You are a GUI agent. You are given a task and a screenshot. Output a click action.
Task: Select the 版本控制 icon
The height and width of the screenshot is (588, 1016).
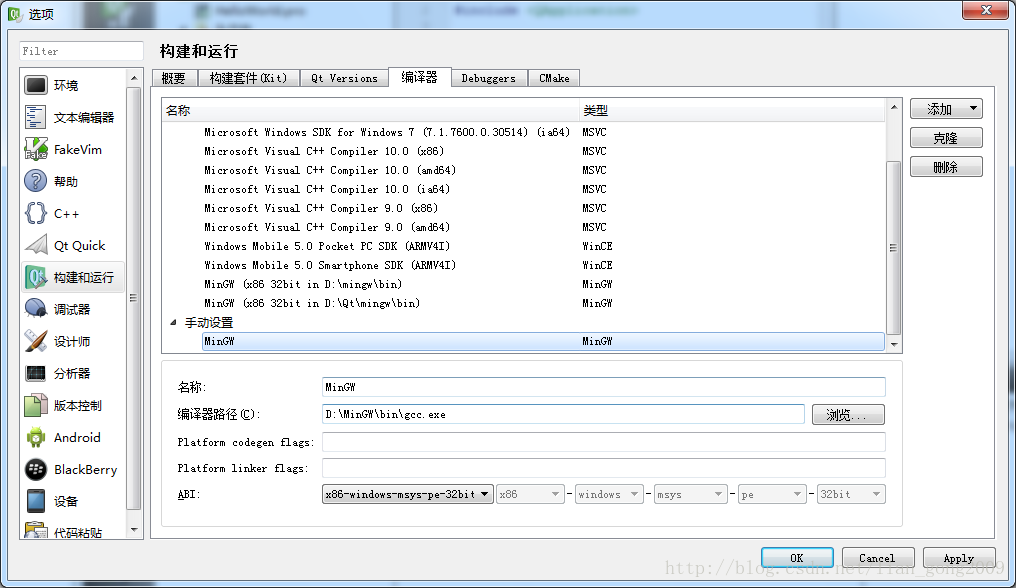pyautogui.click(x=36, y=405)
